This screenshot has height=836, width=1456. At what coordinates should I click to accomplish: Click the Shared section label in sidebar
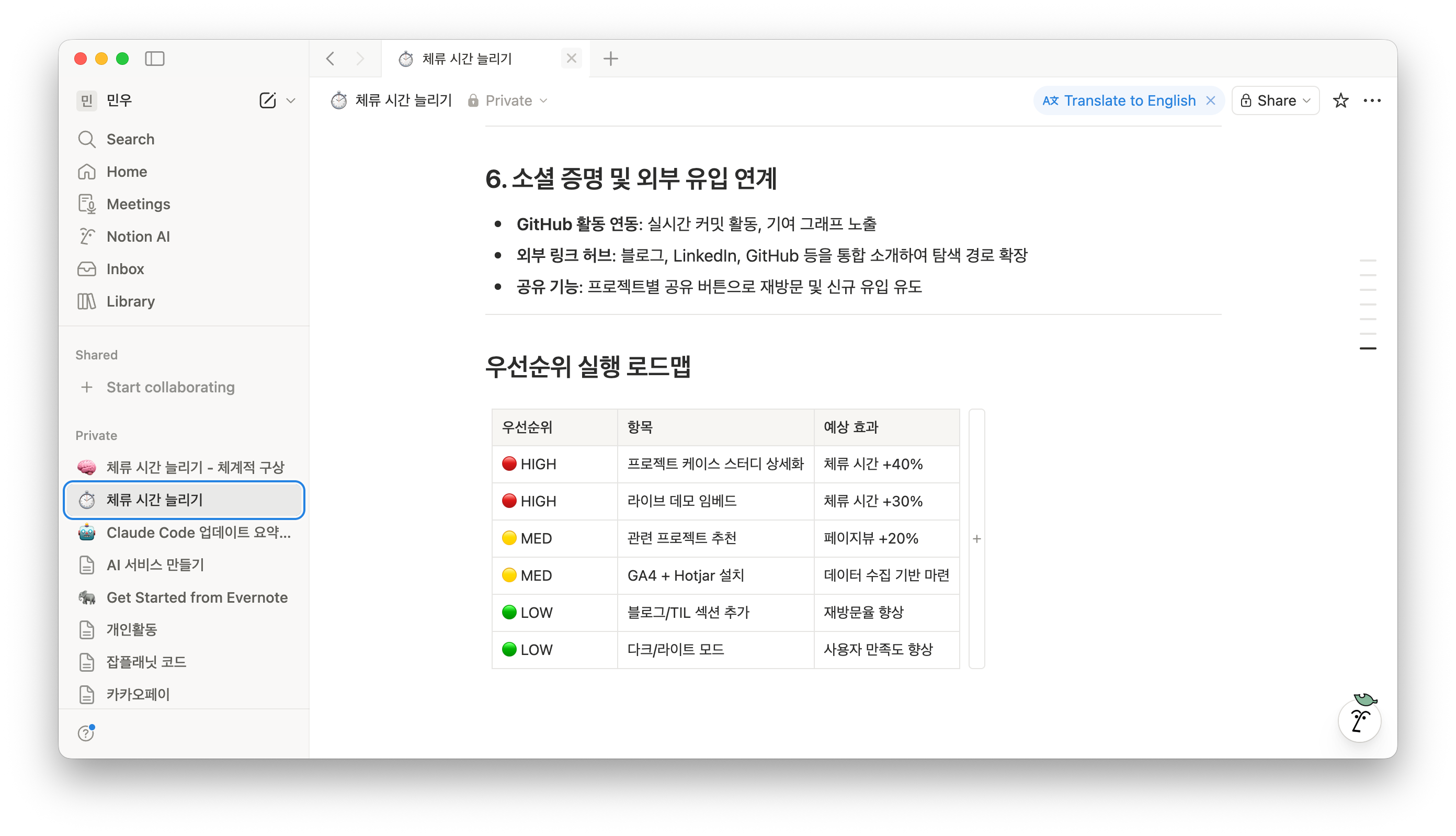point(96,355)
